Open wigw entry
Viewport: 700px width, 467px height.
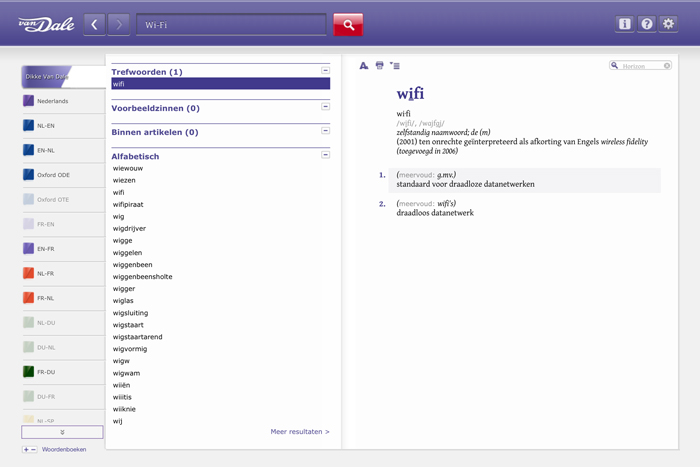[121, 361]
